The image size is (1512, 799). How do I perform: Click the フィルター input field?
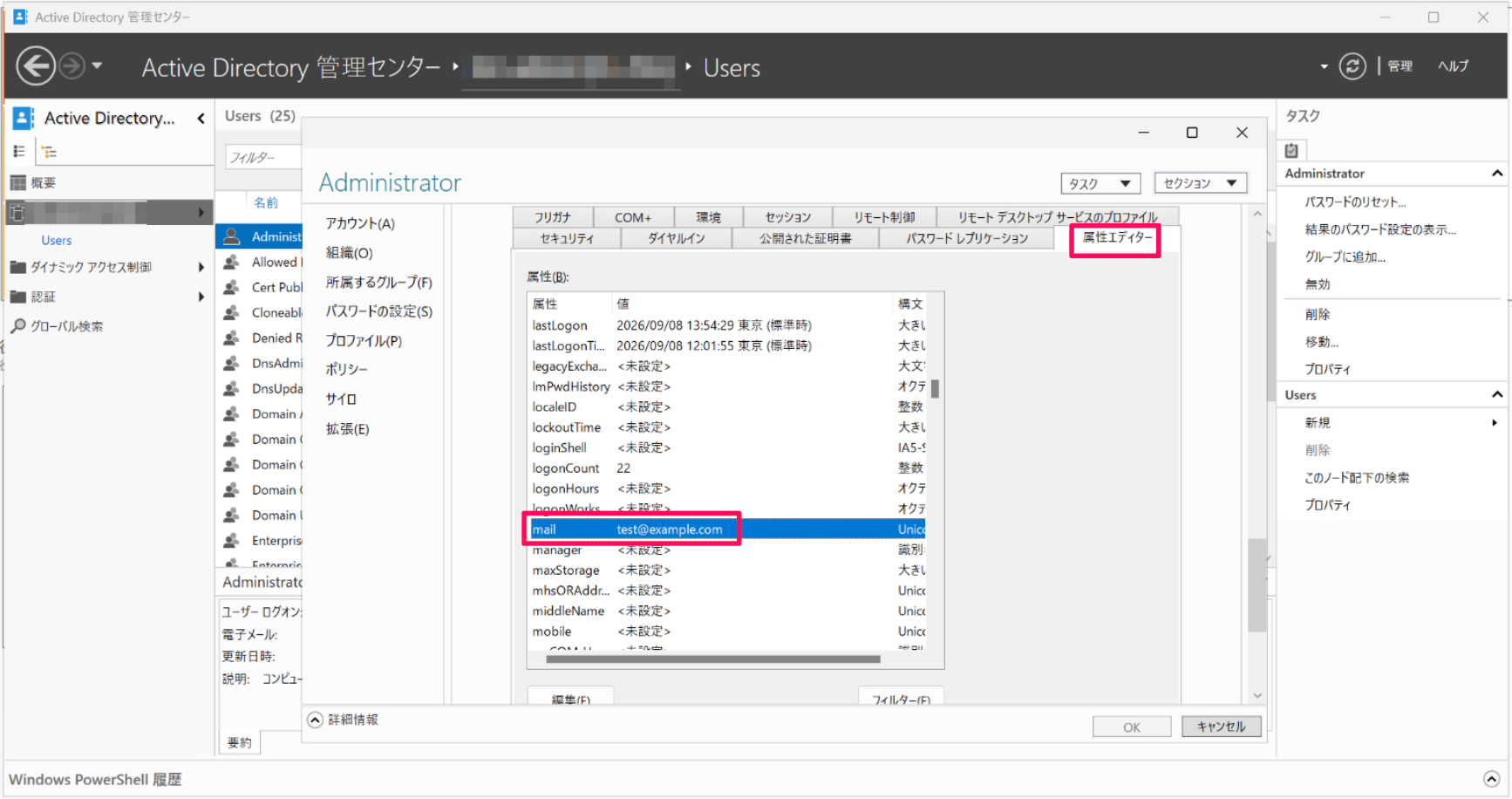point(263,158)
